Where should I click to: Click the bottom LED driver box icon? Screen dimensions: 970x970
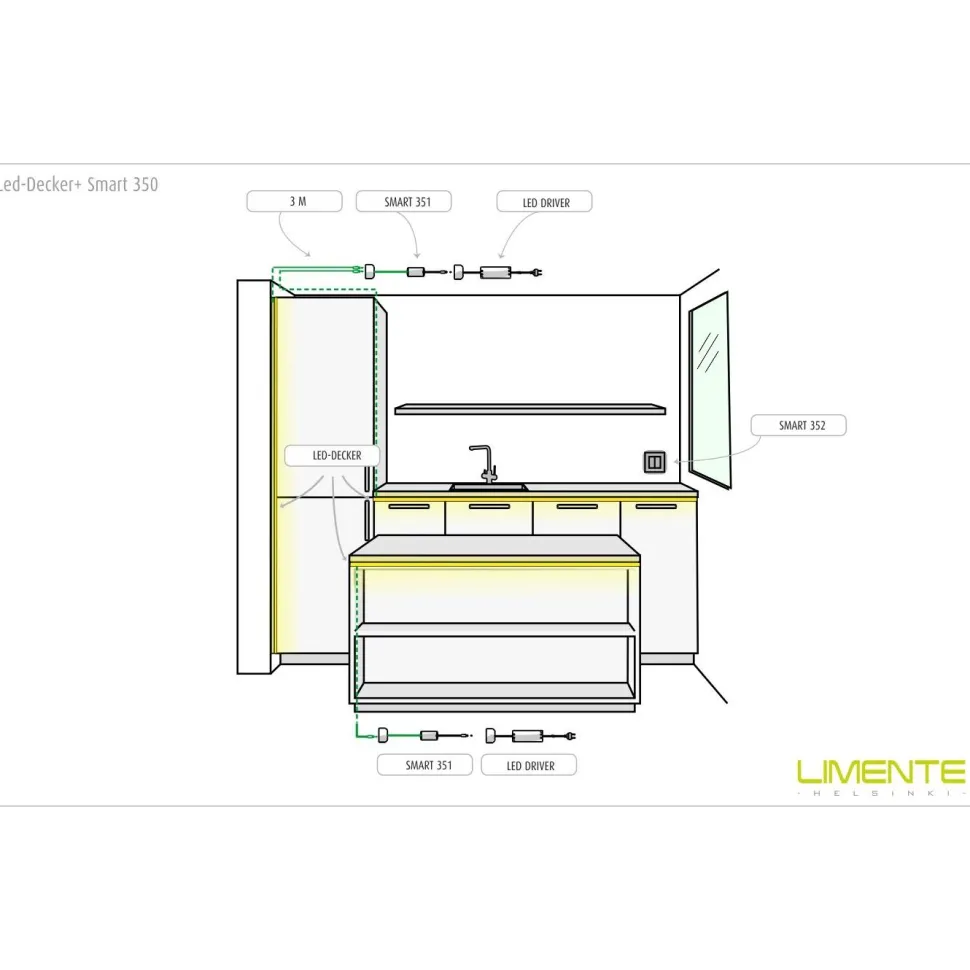click(528, 736)
